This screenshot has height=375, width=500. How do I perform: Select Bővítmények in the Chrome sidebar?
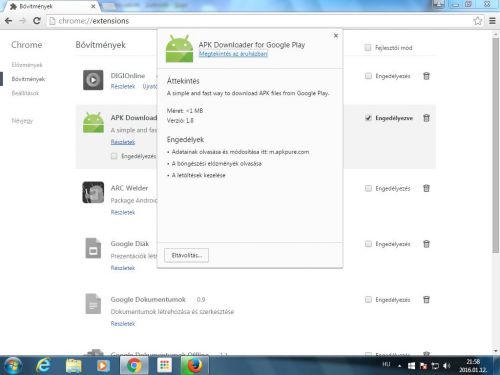(28, 79)
